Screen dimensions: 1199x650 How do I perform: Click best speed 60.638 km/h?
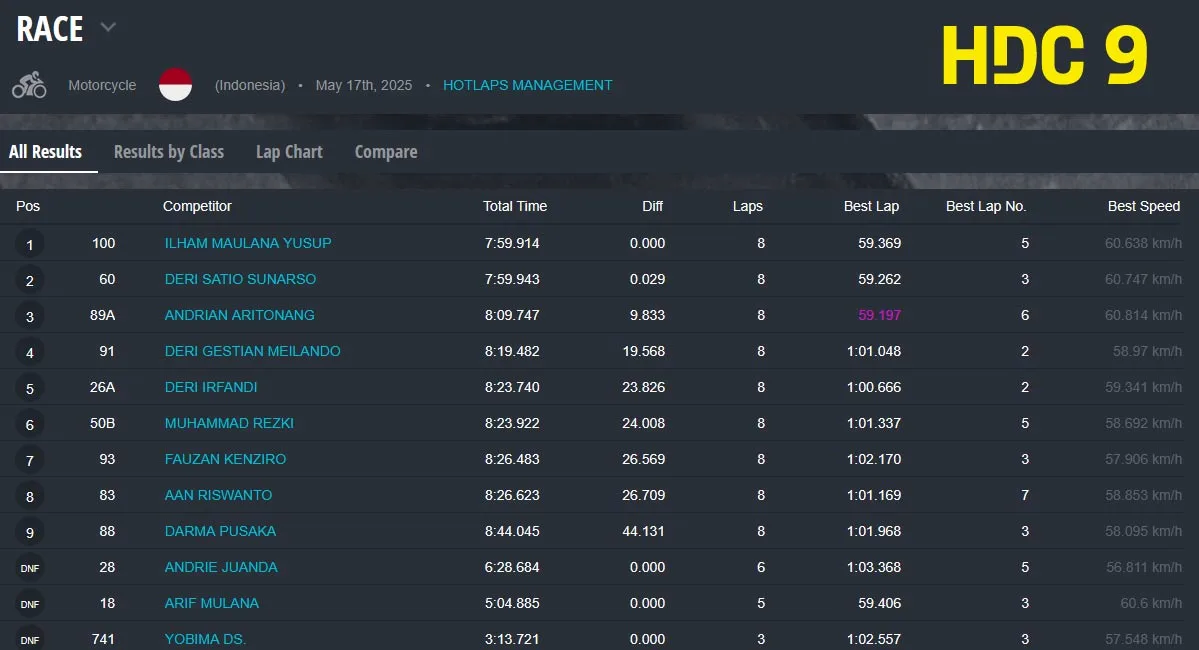[x=1143, y=243]
